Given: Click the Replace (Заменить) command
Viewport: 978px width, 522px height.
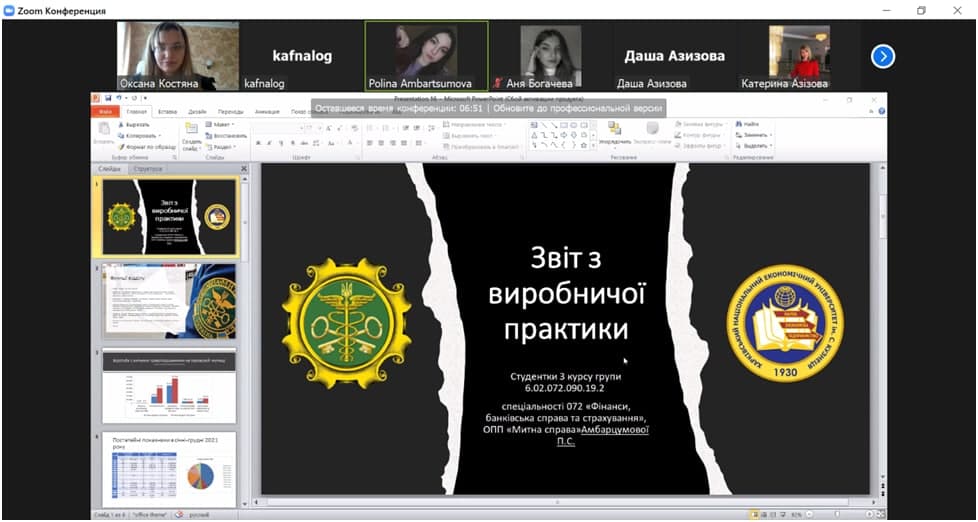Looking at the screenshot, I should (x=753, y=135).
